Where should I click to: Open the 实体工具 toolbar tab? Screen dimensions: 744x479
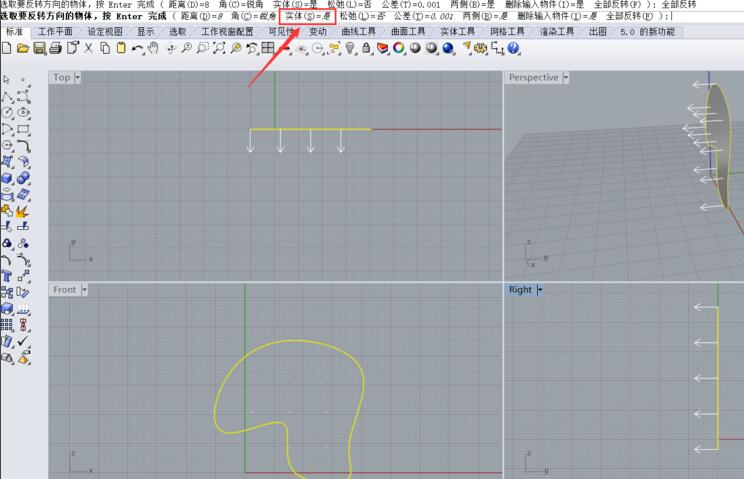click(462, 32)
